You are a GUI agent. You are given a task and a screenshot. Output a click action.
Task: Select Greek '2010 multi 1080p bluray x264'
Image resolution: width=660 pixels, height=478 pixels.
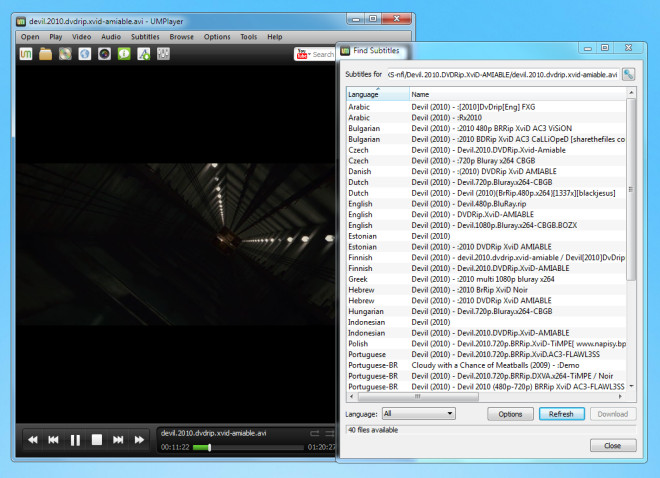pos(486,279)
